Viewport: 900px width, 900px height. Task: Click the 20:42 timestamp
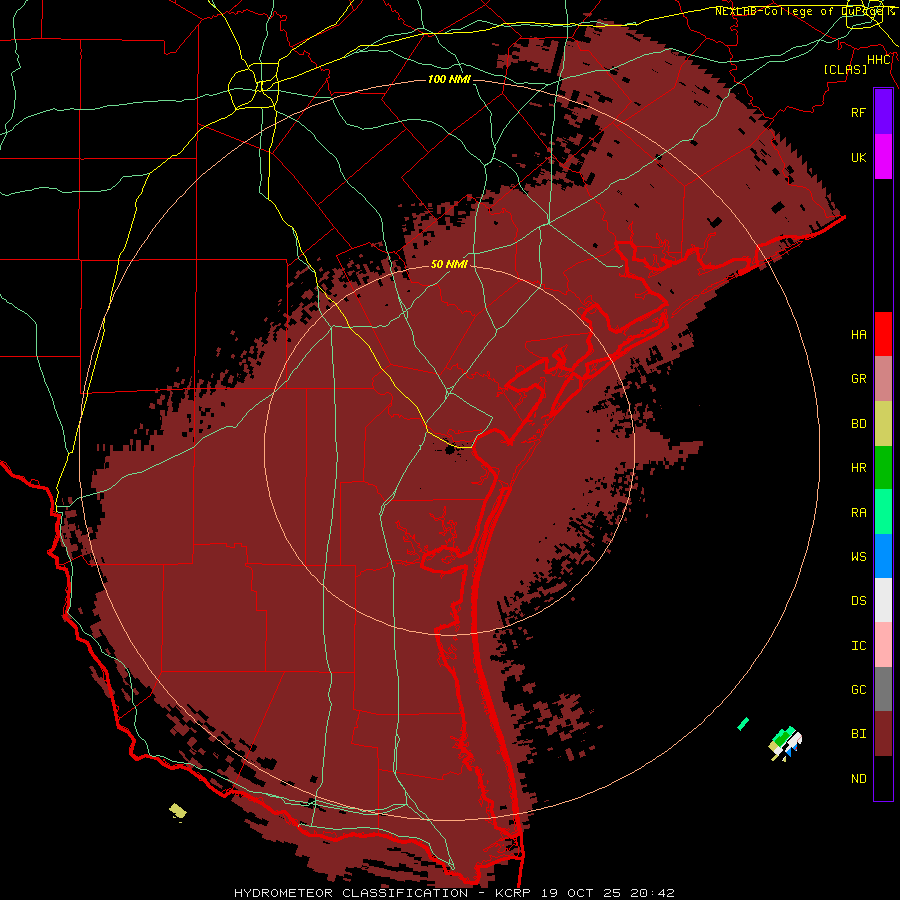pos(652,893)
